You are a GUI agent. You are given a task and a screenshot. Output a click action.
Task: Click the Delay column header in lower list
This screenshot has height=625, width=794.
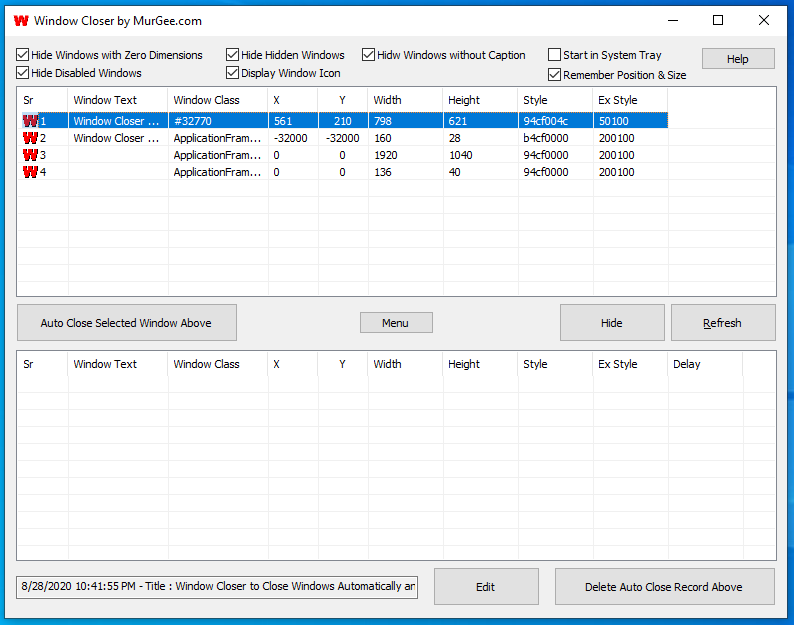pos(705,364)
